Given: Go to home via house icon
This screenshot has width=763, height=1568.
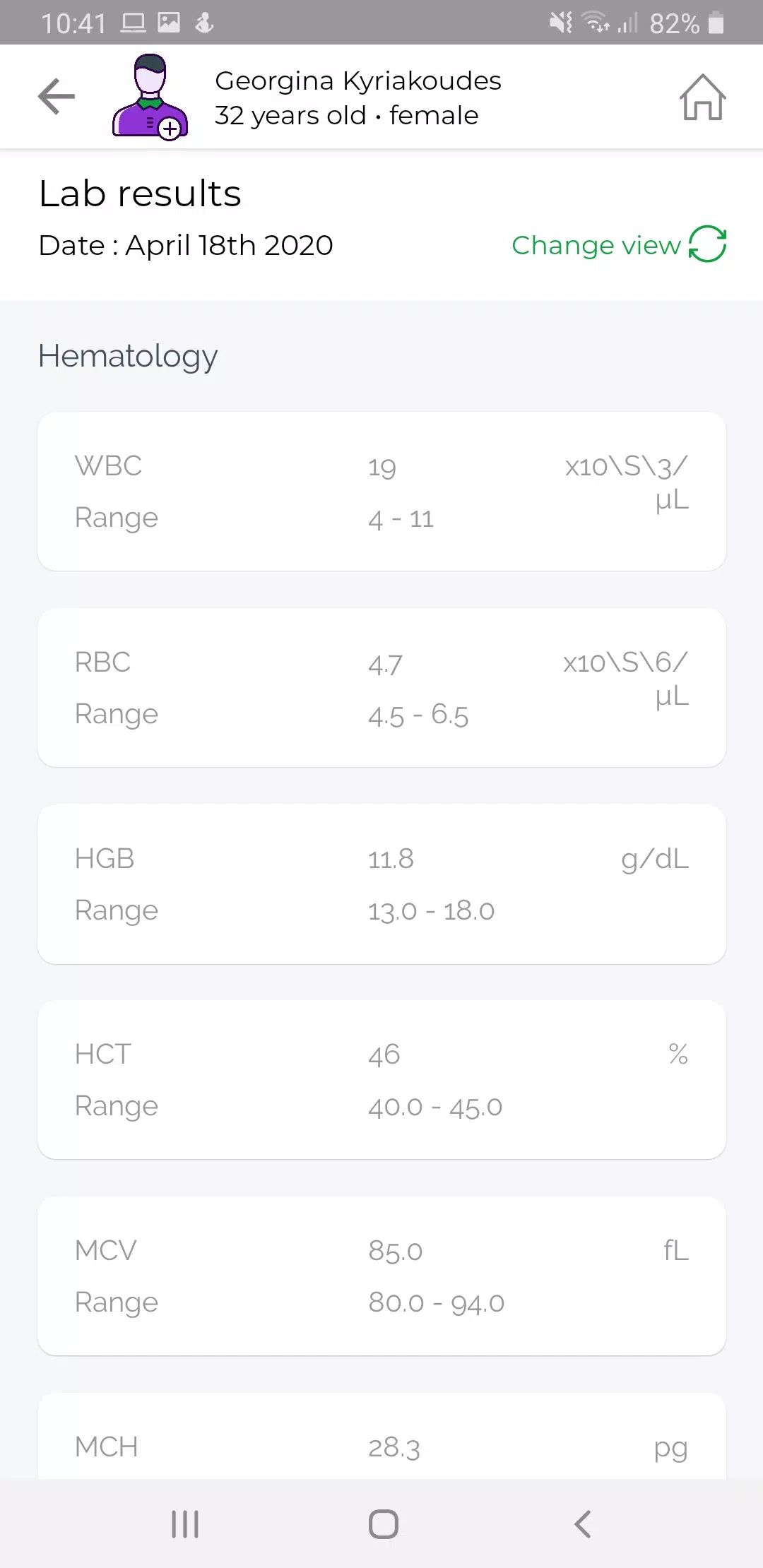Looking at the screenshot, I should (x=703, y=97).
